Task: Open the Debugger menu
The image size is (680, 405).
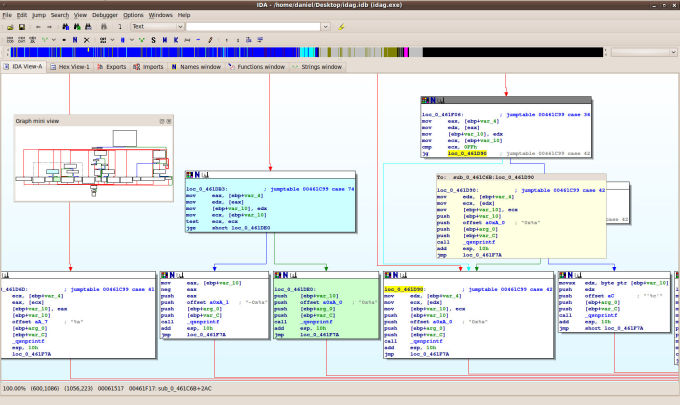Action: tap(107, 15)
